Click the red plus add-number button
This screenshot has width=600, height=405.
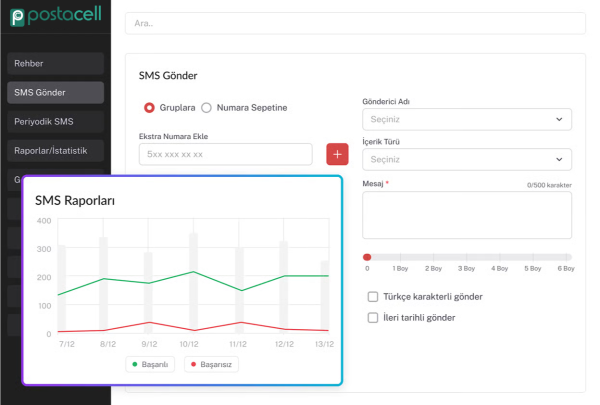pyautogui.click(x=337, y=154)
